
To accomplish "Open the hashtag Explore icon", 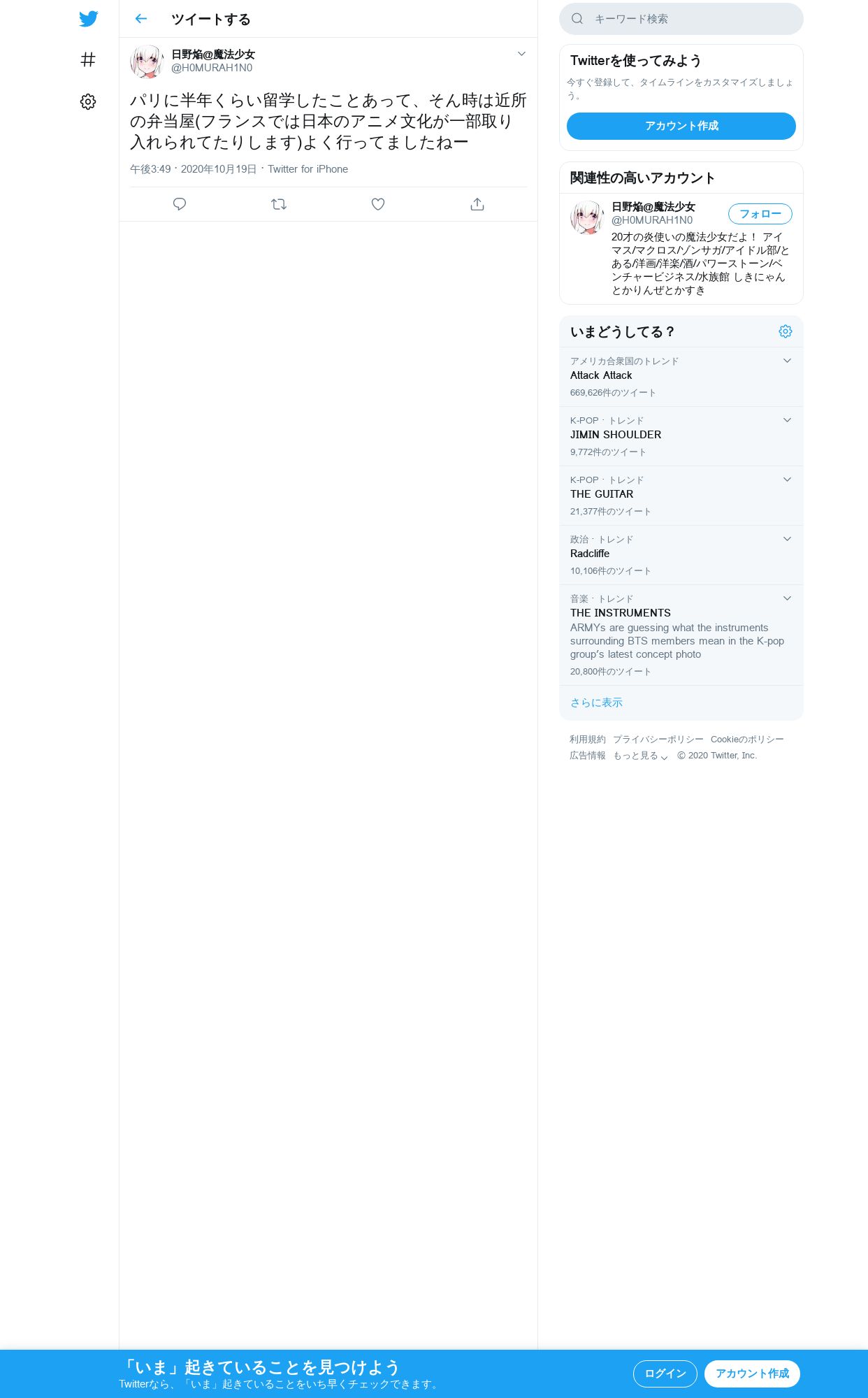I will [88, 60].
